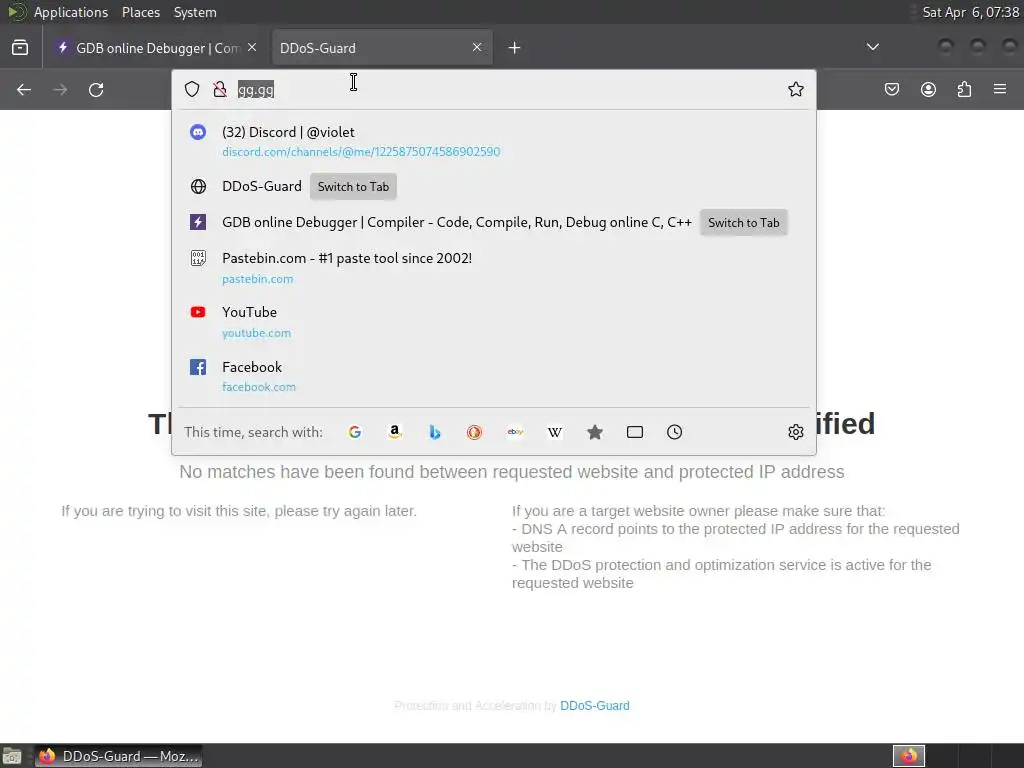Search this time with Google
Screen dimensions: 1024x768
[x=355, y=432]
